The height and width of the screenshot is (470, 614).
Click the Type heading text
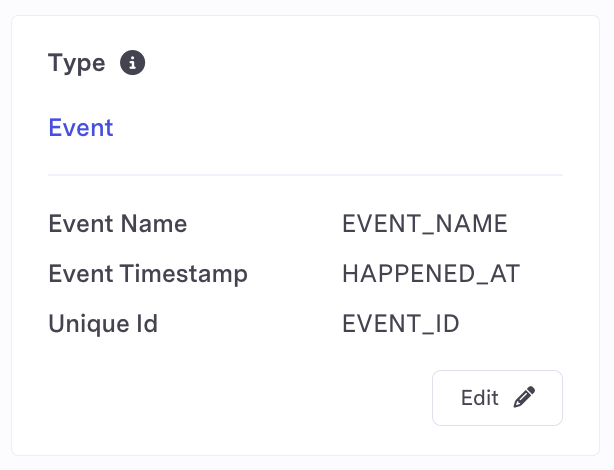(77, 63)
